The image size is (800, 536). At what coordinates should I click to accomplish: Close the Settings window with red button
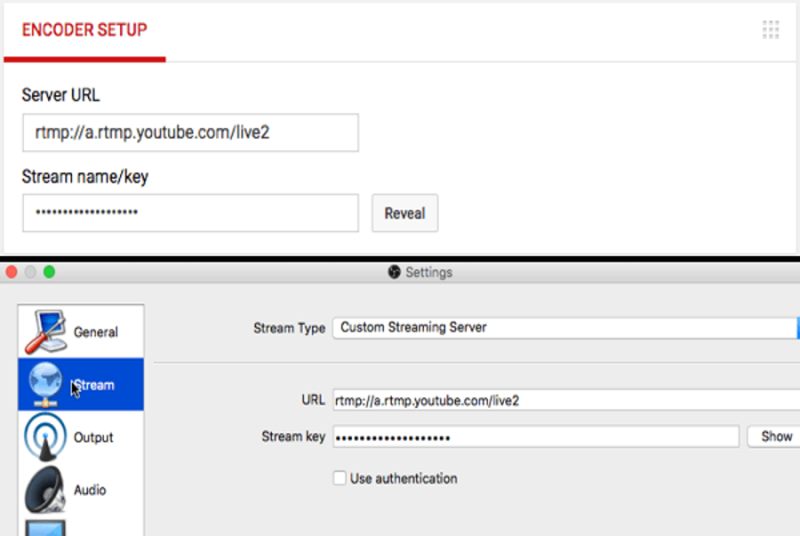tap(11, 272)
